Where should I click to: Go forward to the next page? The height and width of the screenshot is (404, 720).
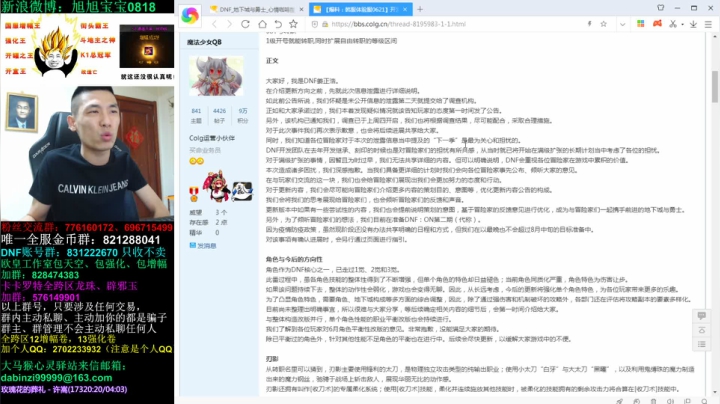pyautogui.click(x=229, y=24)
